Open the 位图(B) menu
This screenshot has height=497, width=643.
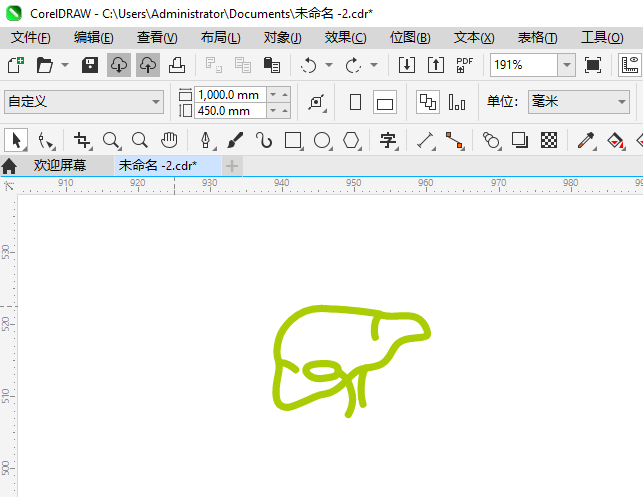point(410,38)
